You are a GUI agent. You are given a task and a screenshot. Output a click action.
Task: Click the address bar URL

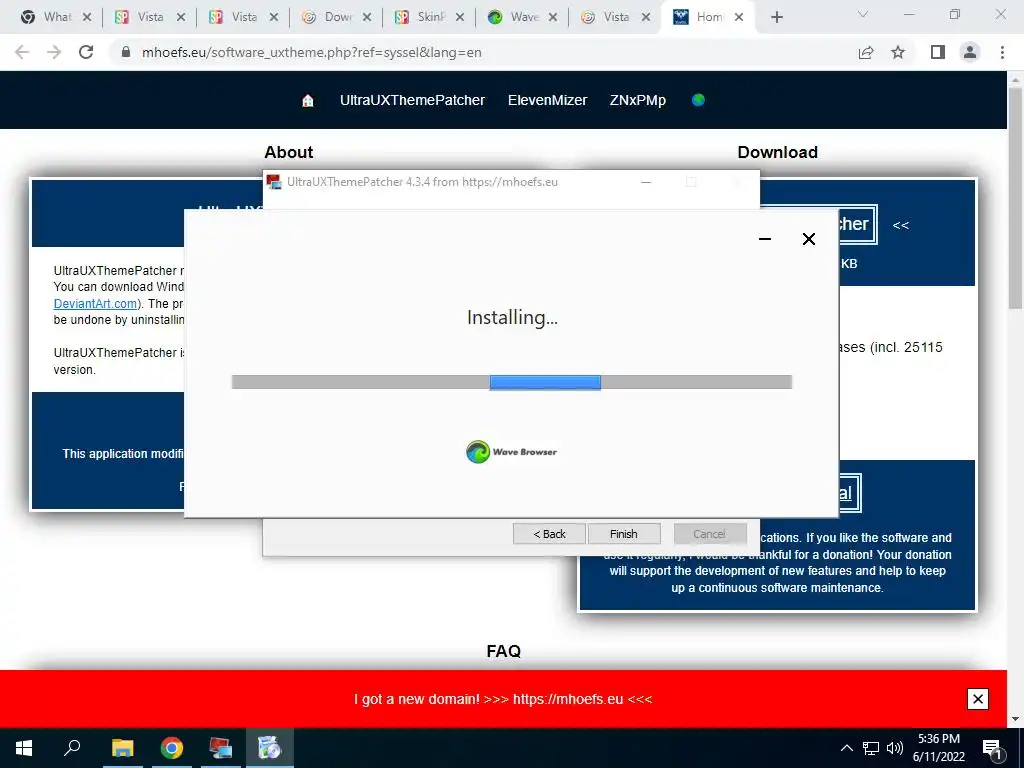click(312, 52)
